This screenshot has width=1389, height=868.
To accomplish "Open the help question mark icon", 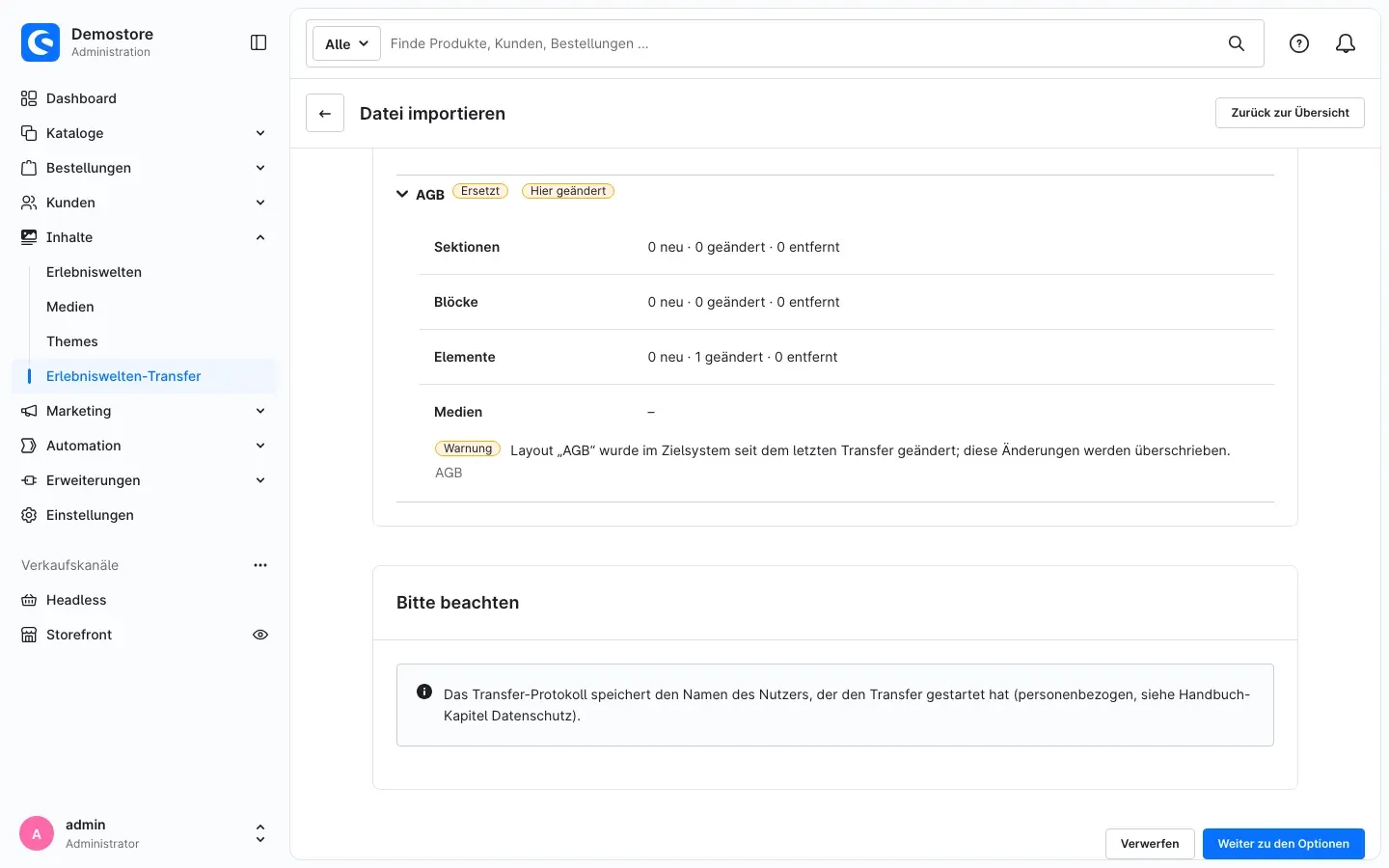I will (1299, 43).
